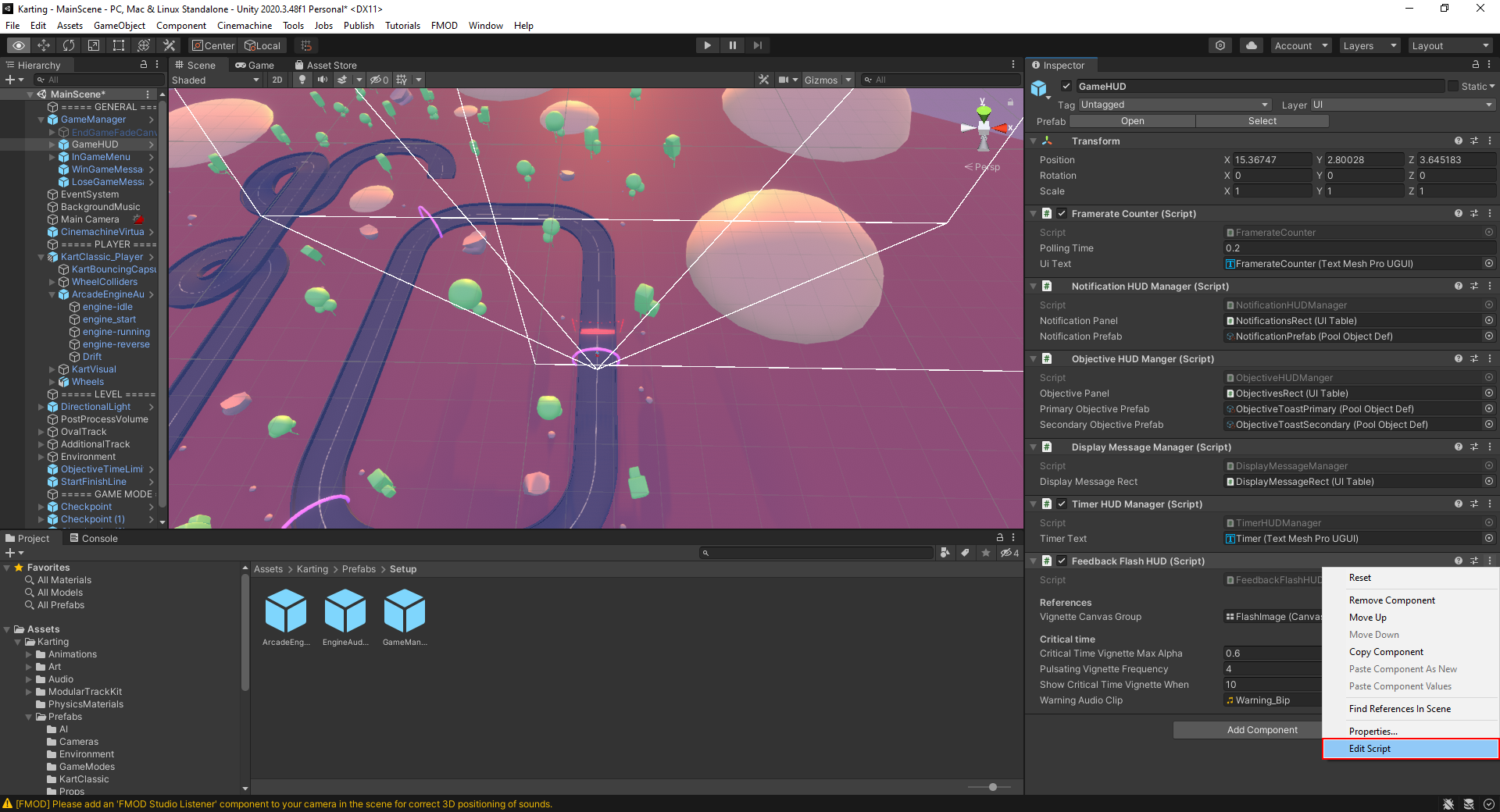Expand the Animations folder in Project
Image resolution: width=1500 pixels, height=812 pixels.
coord(29,654)
